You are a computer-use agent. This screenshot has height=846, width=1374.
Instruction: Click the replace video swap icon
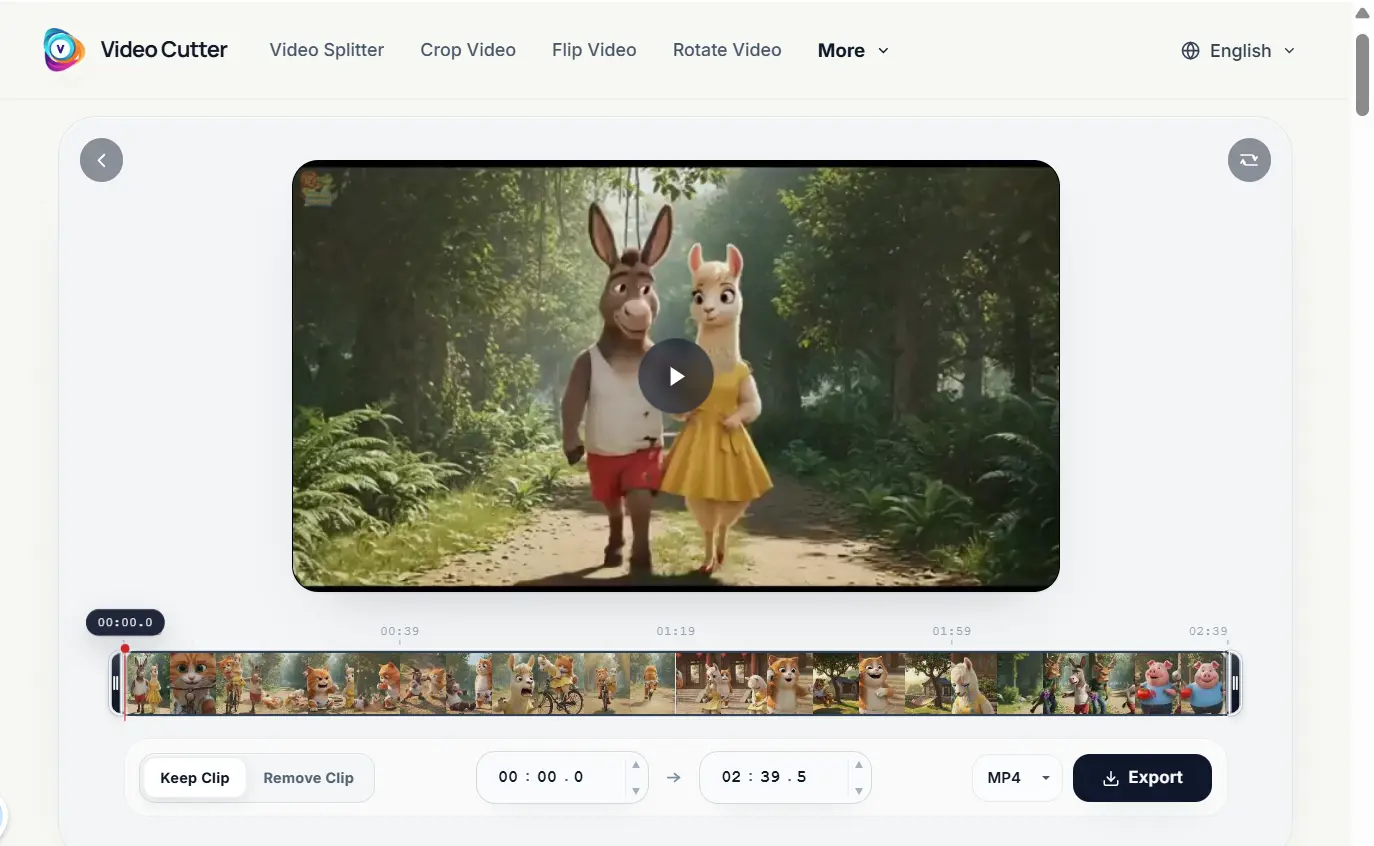pos(1249,160)
